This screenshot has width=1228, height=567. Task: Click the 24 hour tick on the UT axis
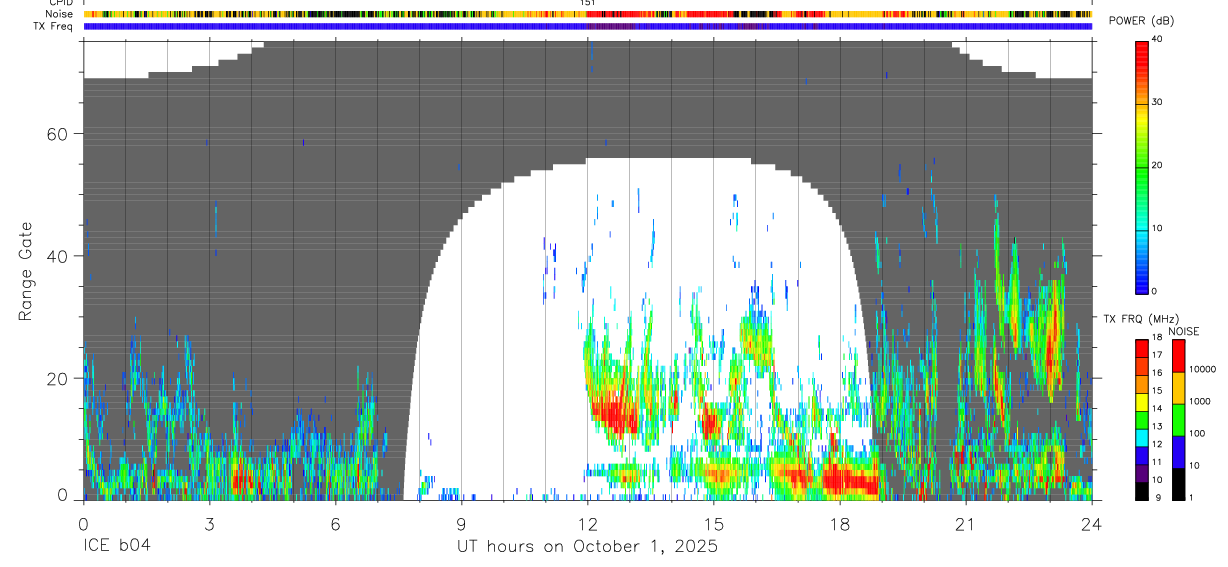coord(1092,524)
